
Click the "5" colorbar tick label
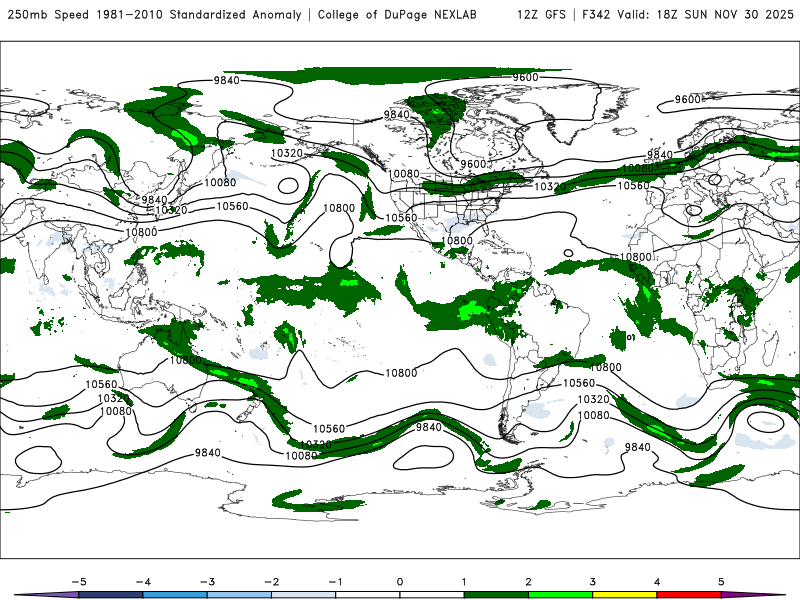(721, 582)
